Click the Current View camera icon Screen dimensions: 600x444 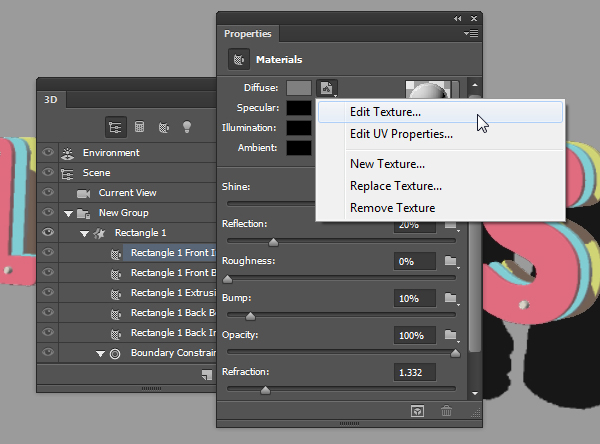coord(83,193)
